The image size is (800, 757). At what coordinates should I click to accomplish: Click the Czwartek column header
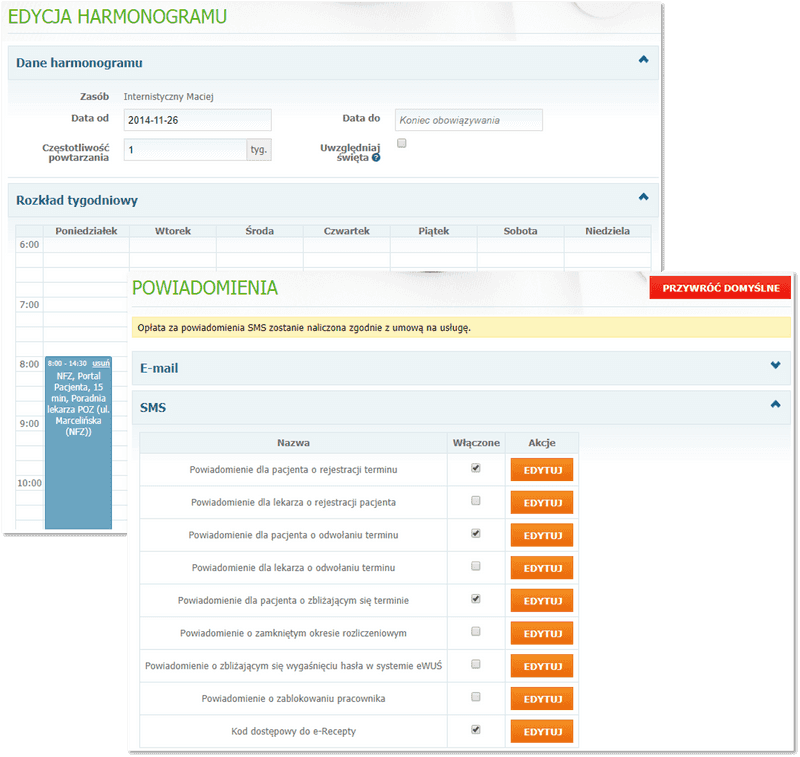[x=347, y=231]
